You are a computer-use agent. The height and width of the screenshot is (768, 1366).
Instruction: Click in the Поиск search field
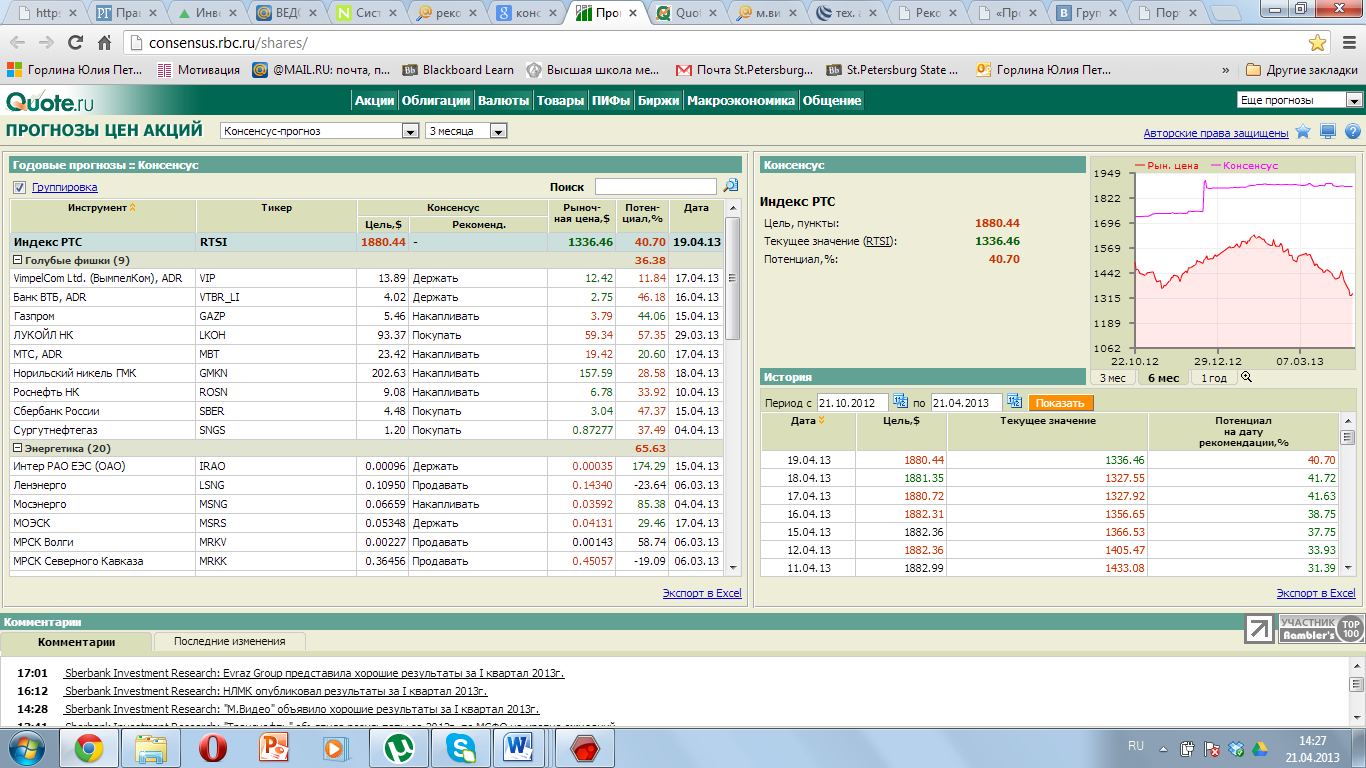[x=655, y=186]
